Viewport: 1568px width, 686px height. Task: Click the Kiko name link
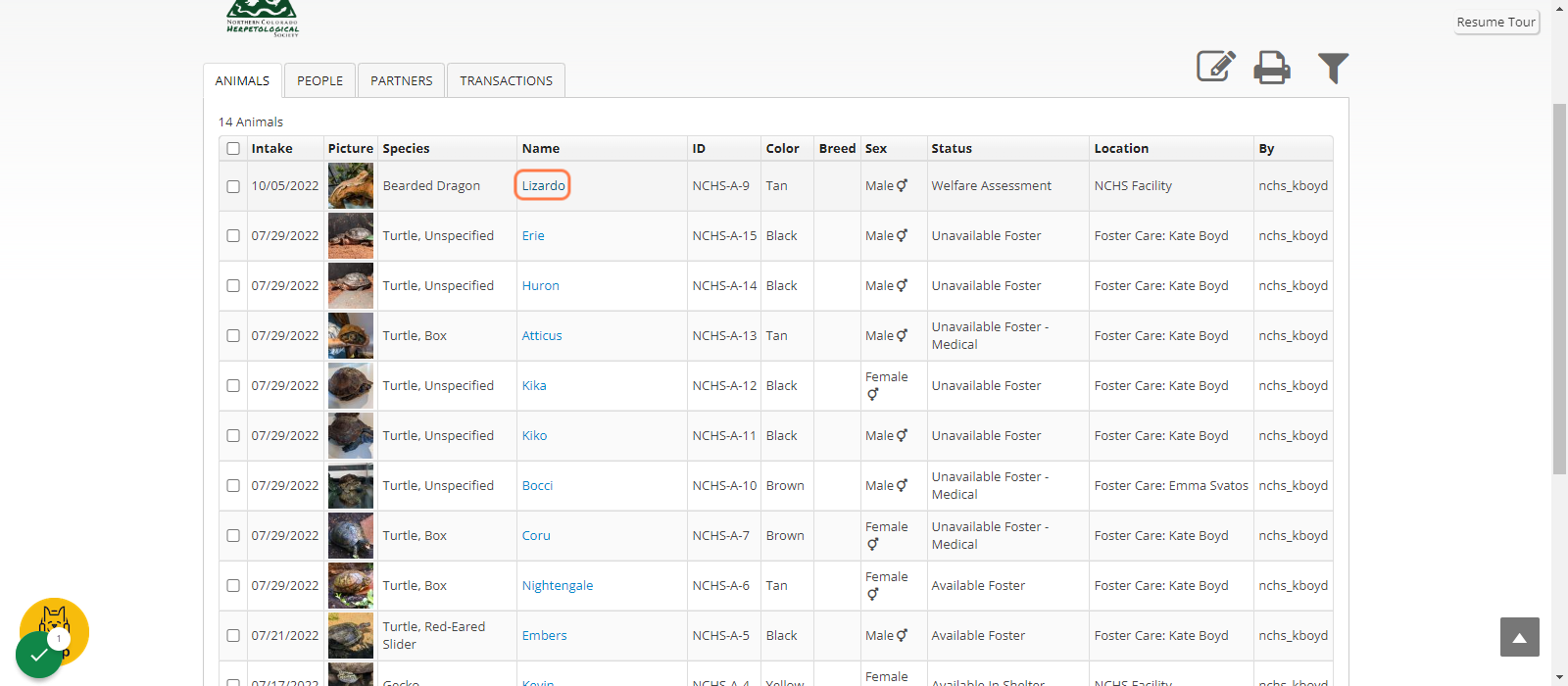[534, 435]
